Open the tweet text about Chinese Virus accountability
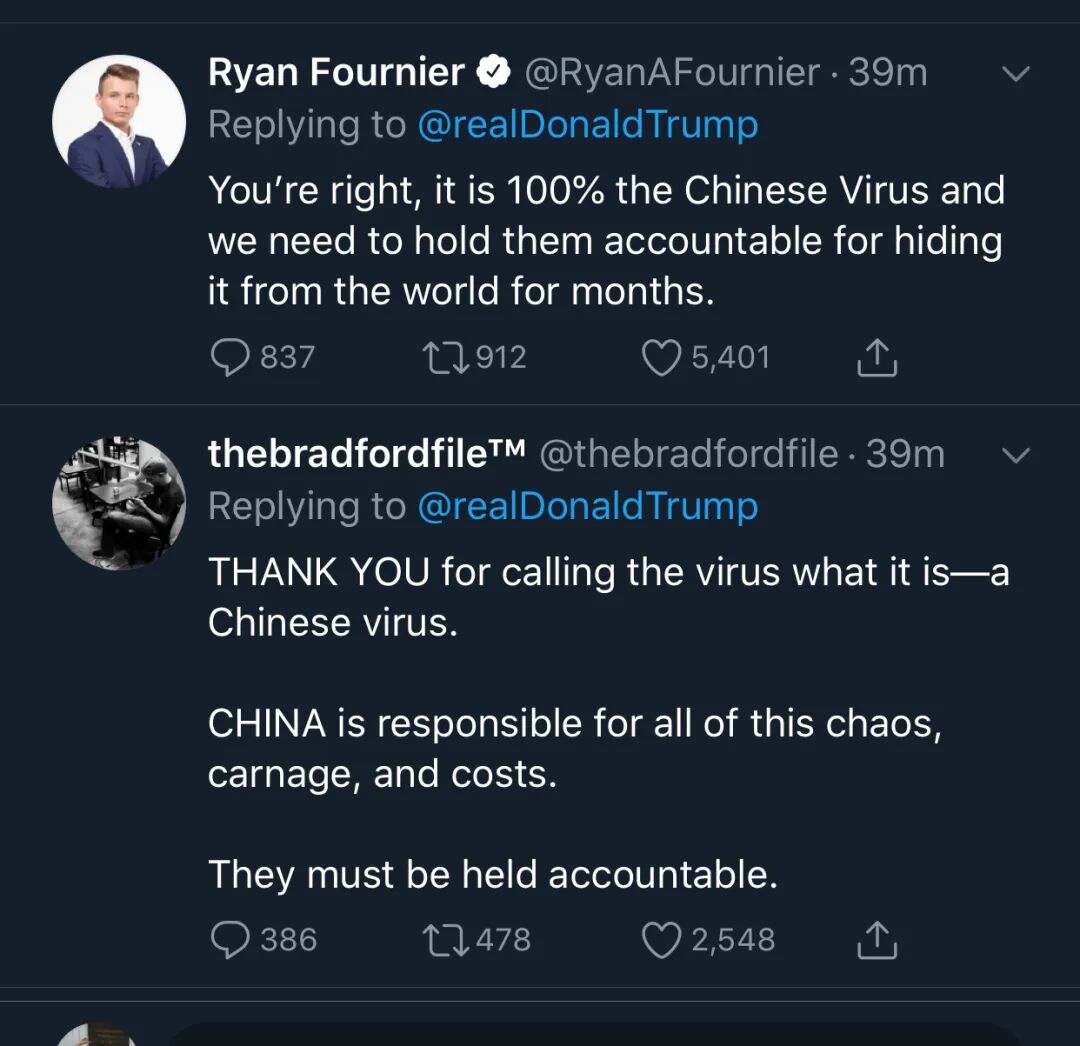The width and height of the screenshot is (1080, 1046). point(606,240)
